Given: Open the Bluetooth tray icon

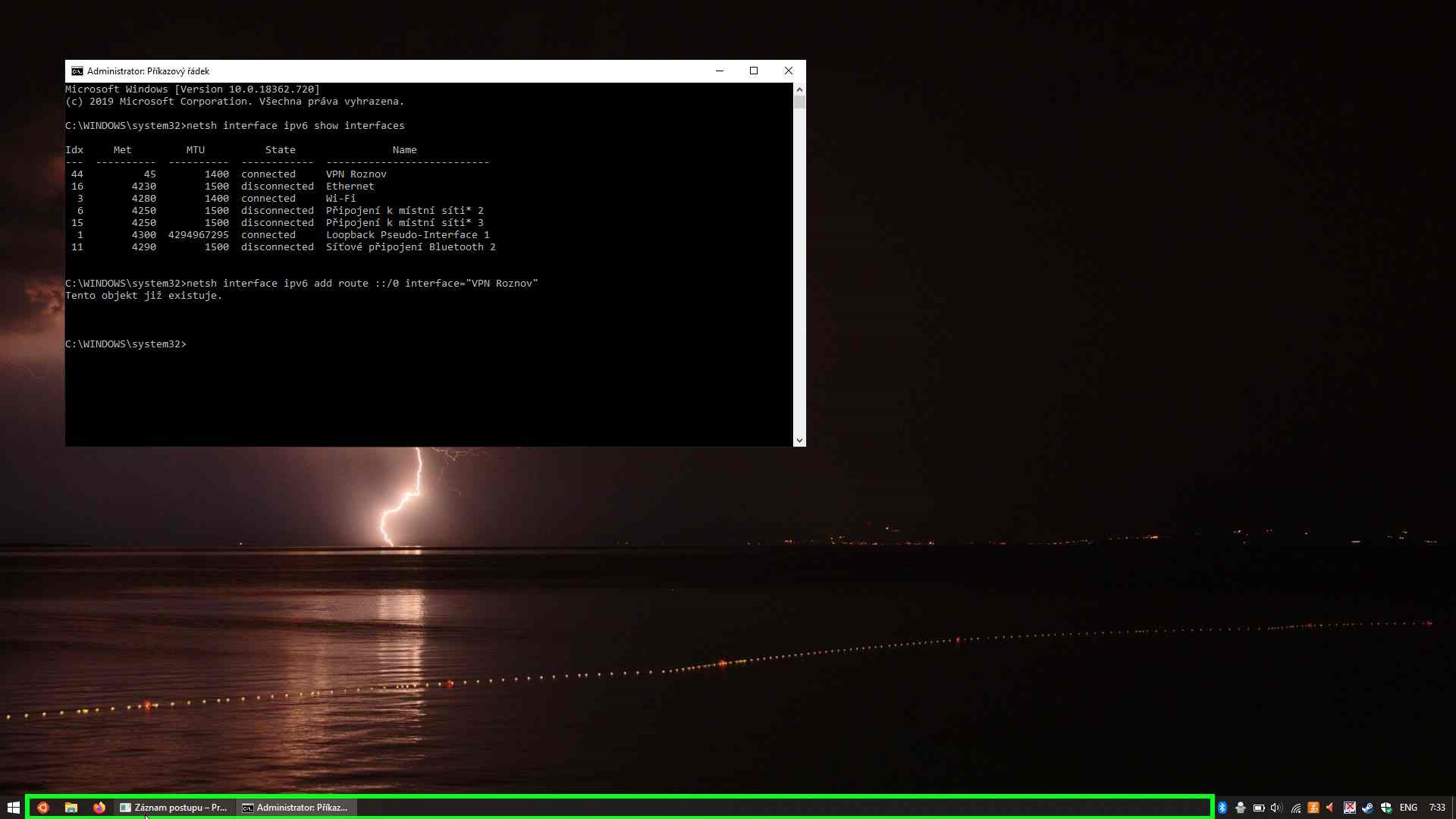Looking at the screenshot, I should (x=1222, y=808).
